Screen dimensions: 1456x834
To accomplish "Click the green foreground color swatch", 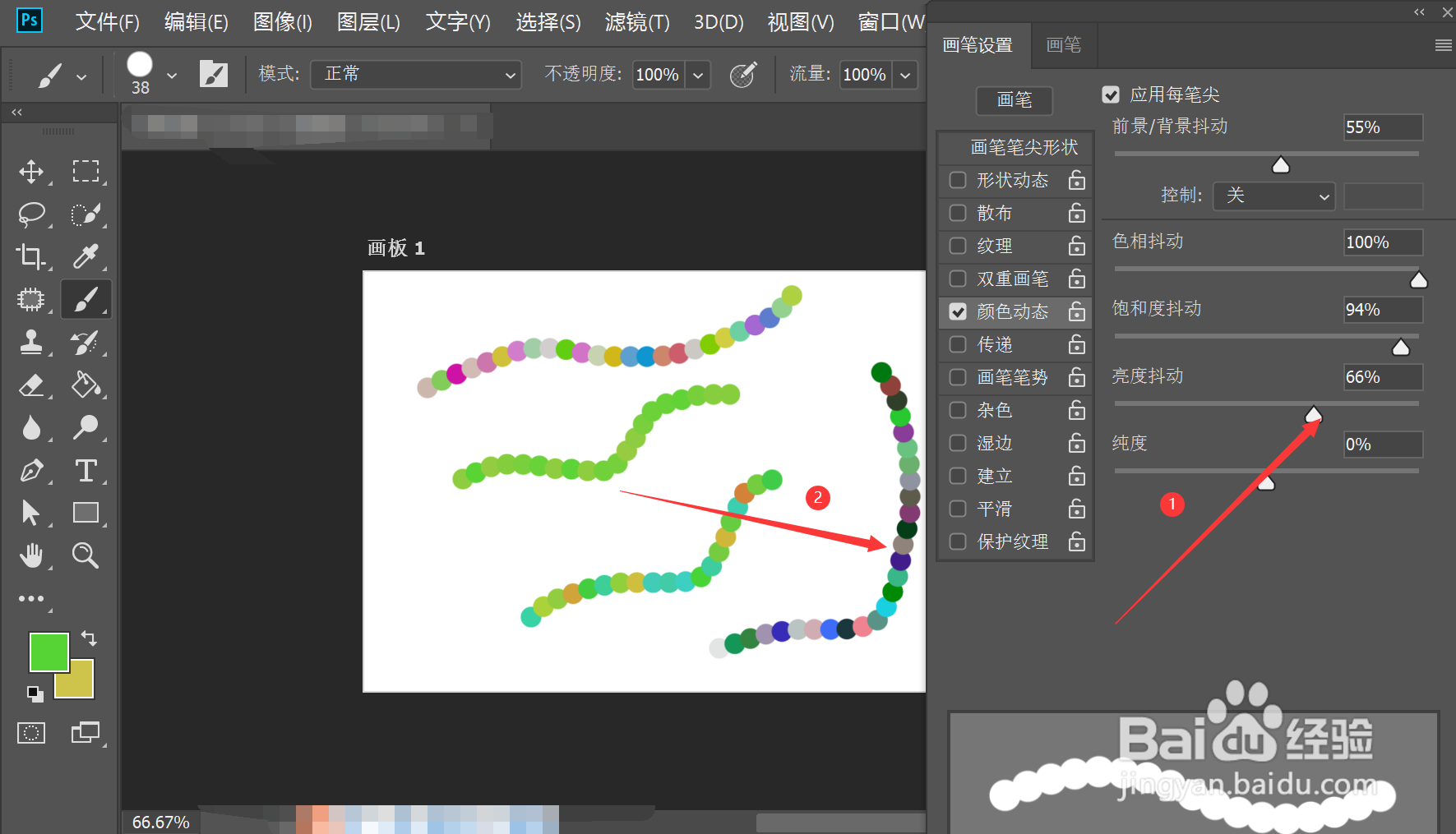I will pyautogui.click(x=49, y=652).
